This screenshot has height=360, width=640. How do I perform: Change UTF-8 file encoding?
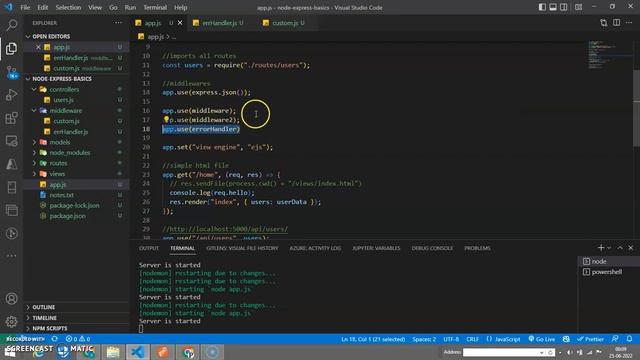451,339
